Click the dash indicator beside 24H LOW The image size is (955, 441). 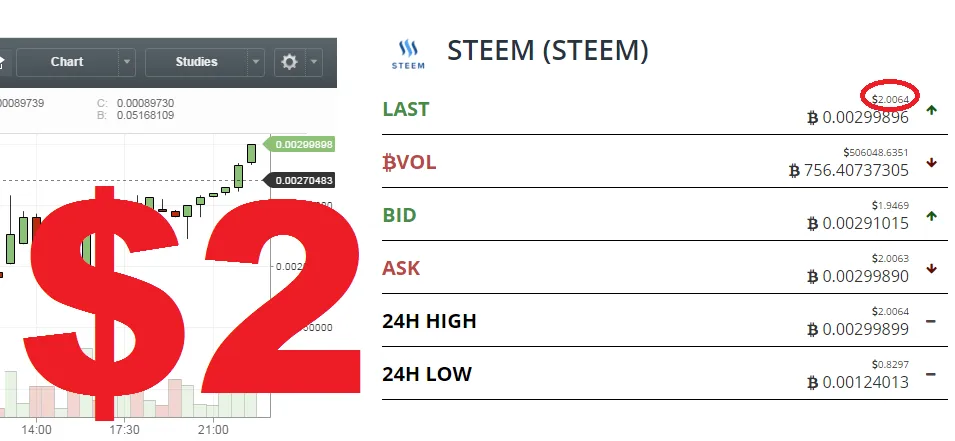point(931,374)
